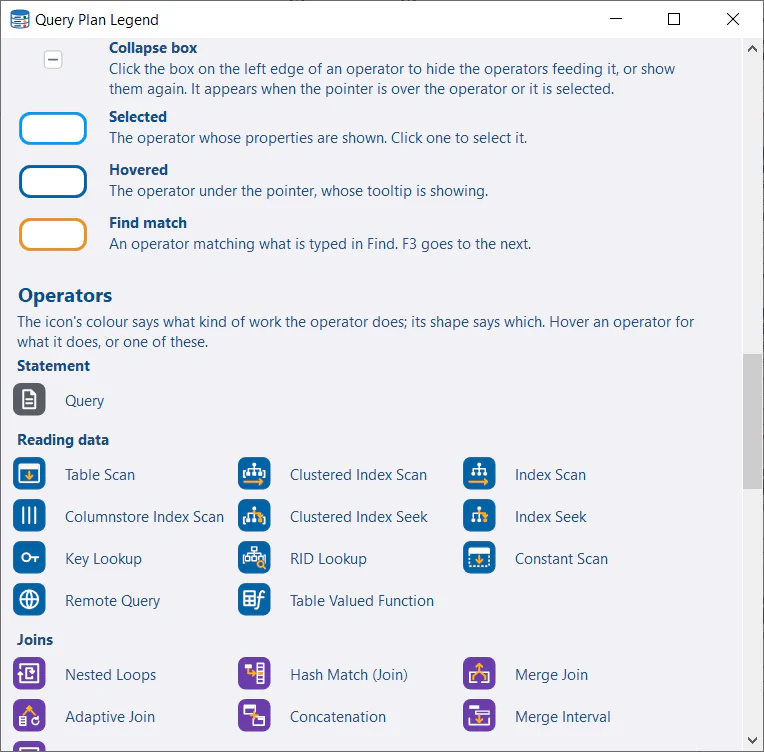Click the Nested Loops icon

click(x=29, y=674)
